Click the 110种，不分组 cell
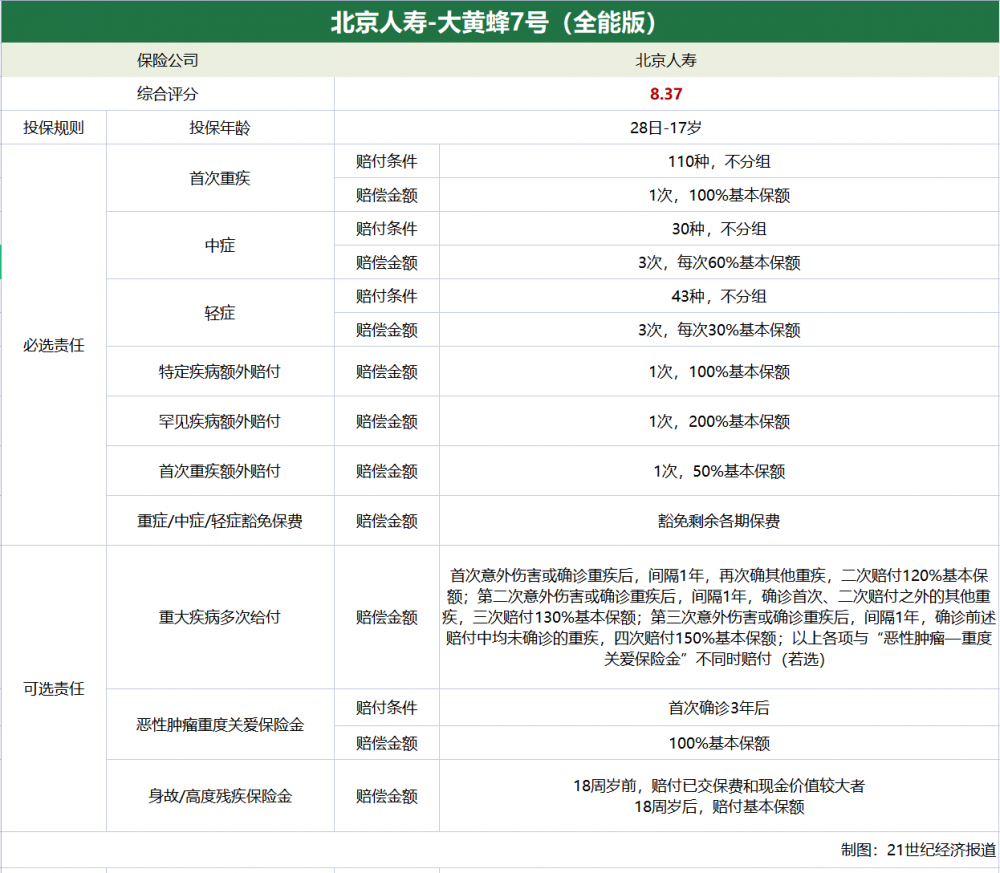The height and width of the screenshot is (873, 1000). [719, 161]
